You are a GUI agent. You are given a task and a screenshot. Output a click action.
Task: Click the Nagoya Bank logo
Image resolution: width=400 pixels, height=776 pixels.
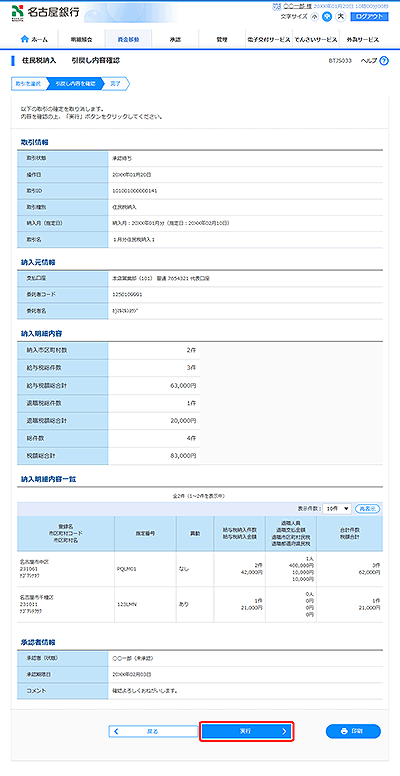click(x=45, y=12)
